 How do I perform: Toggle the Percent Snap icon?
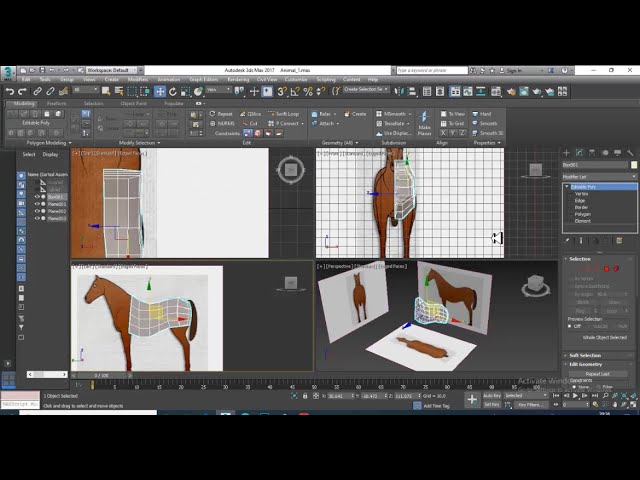(308, 91)
